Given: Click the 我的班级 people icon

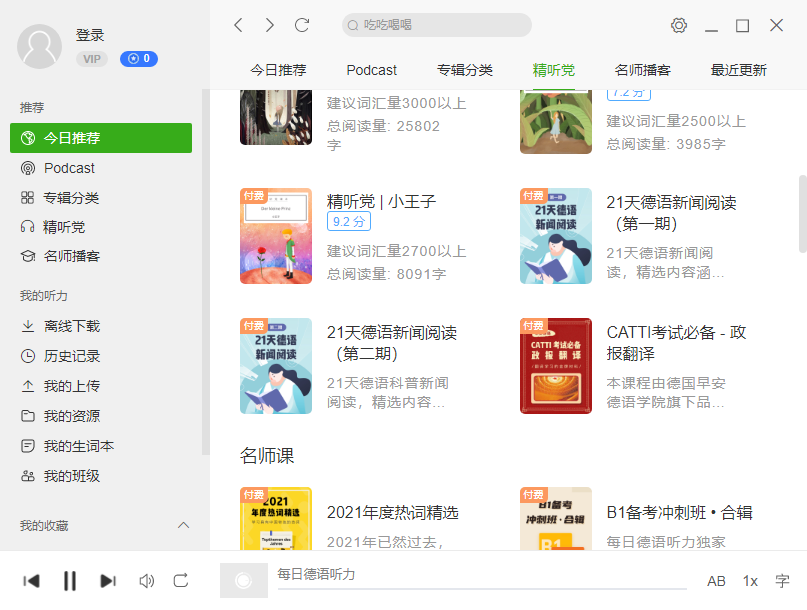Looking at the screenshot, I should [x=28, y=476].
